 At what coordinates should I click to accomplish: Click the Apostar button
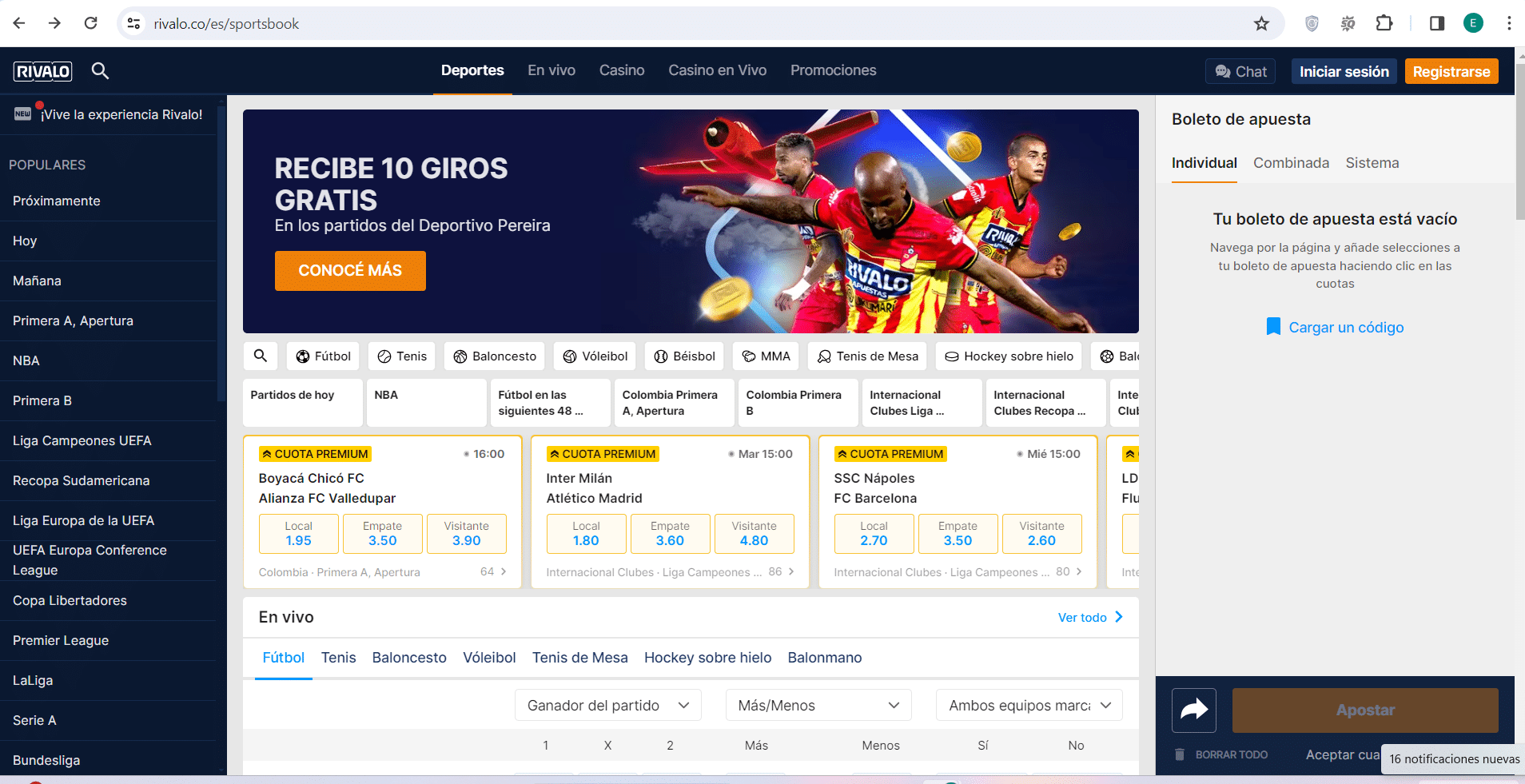pos(1365,710)
